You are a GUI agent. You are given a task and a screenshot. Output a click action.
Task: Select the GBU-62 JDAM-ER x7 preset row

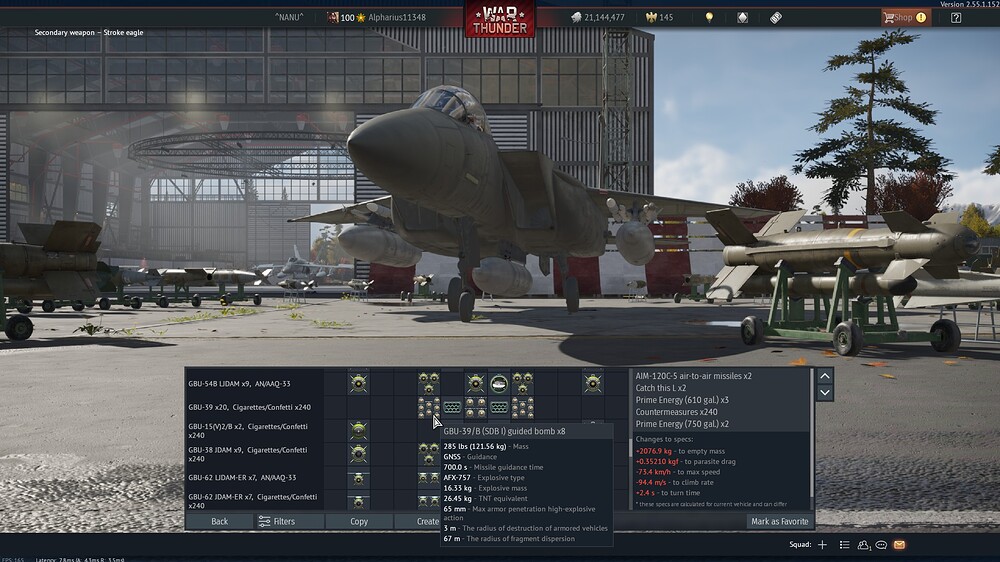(255, 501)
